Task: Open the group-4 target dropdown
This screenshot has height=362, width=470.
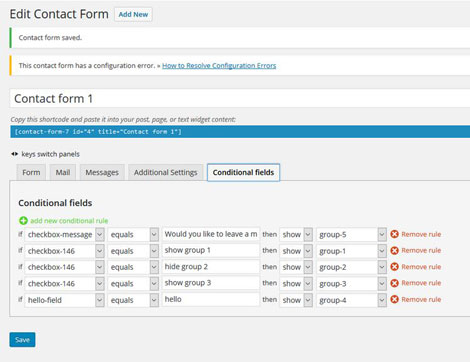Action: [351, 300]
